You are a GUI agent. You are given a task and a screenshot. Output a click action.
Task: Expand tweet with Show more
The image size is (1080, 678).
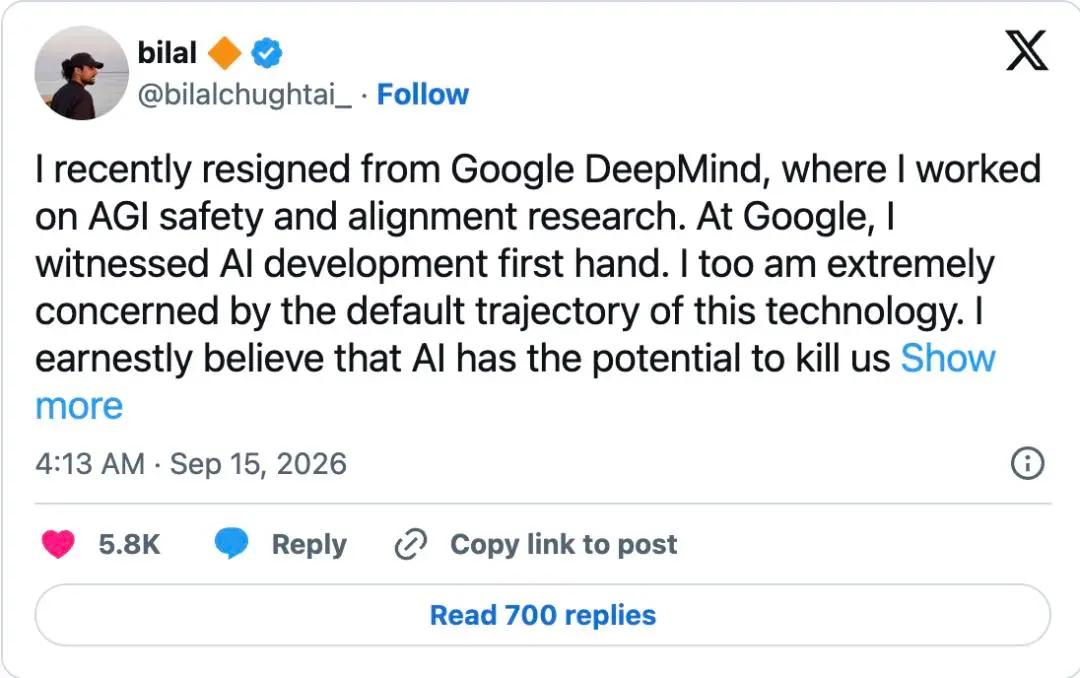[948, 358]
